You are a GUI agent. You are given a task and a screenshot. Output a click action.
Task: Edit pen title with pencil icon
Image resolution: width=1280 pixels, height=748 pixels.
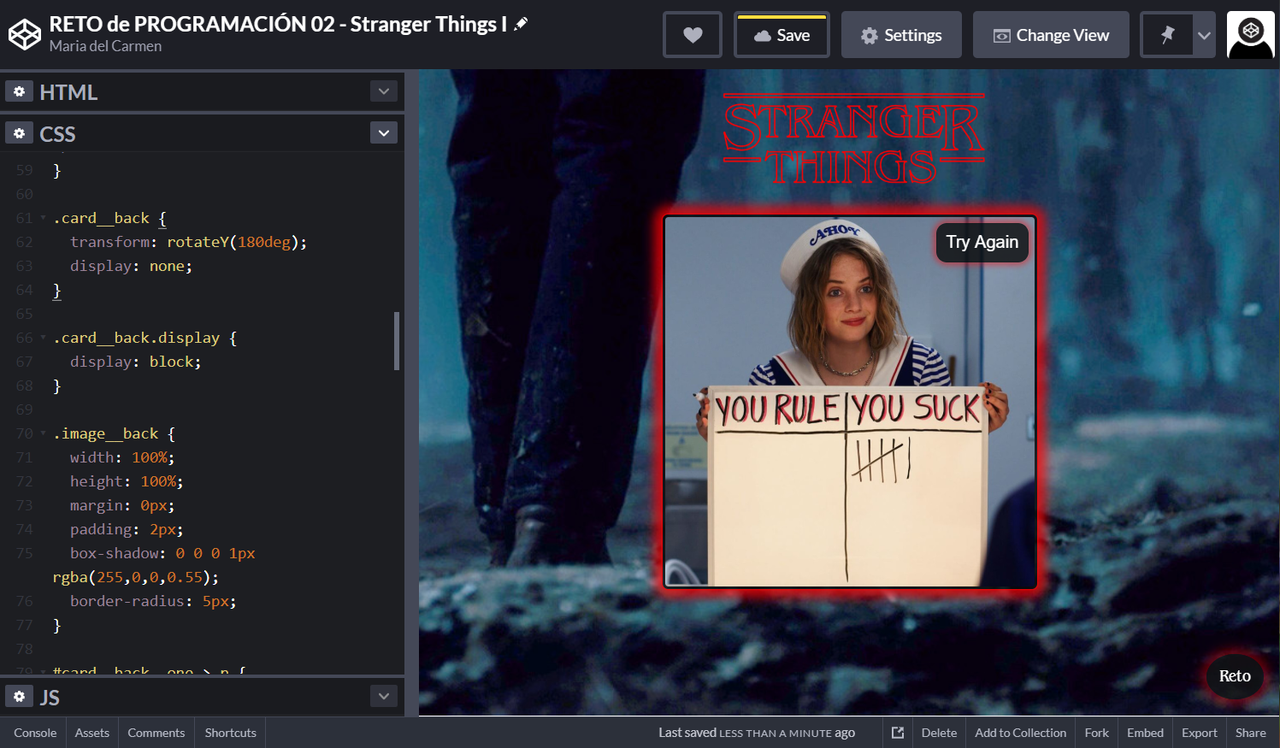(x=521, y=23)
